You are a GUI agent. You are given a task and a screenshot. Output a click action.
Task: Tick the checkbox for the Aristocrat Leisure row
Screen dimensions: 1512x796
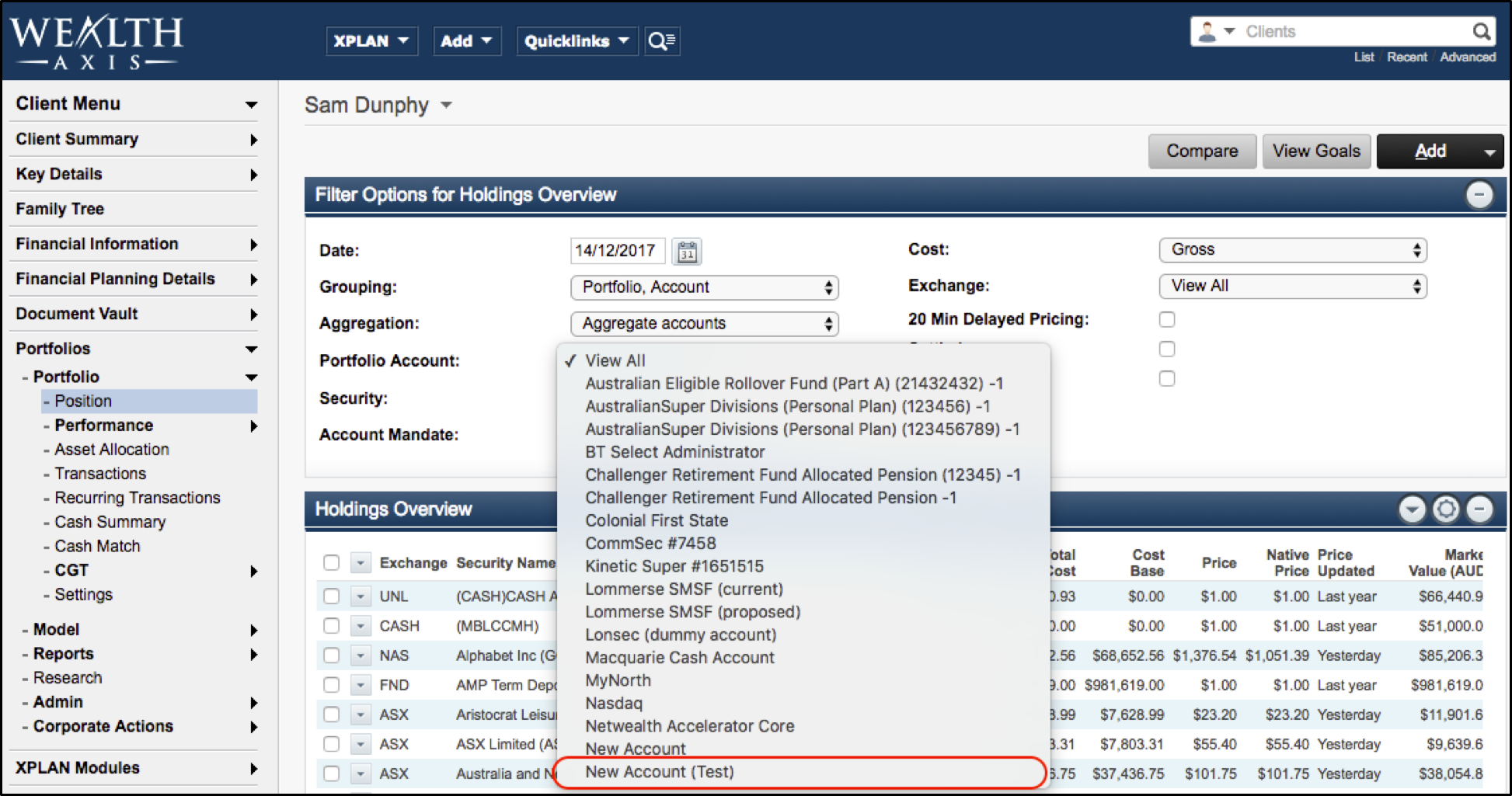coord(332,714)
